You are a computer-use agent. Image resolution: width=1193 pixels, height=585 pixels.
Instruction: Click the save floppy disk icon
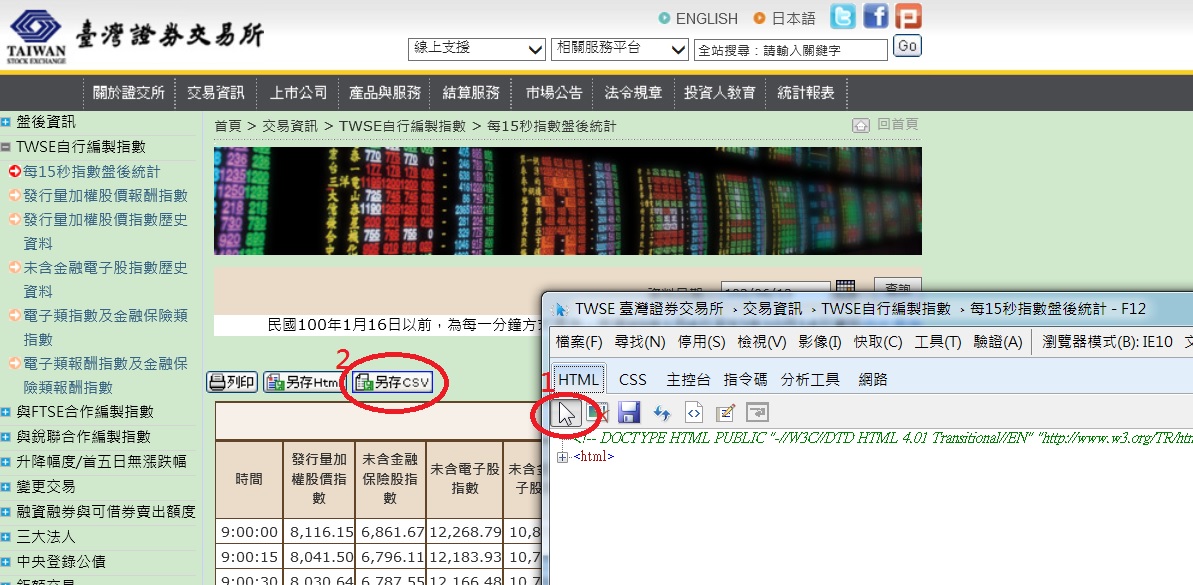click(628, 413)
